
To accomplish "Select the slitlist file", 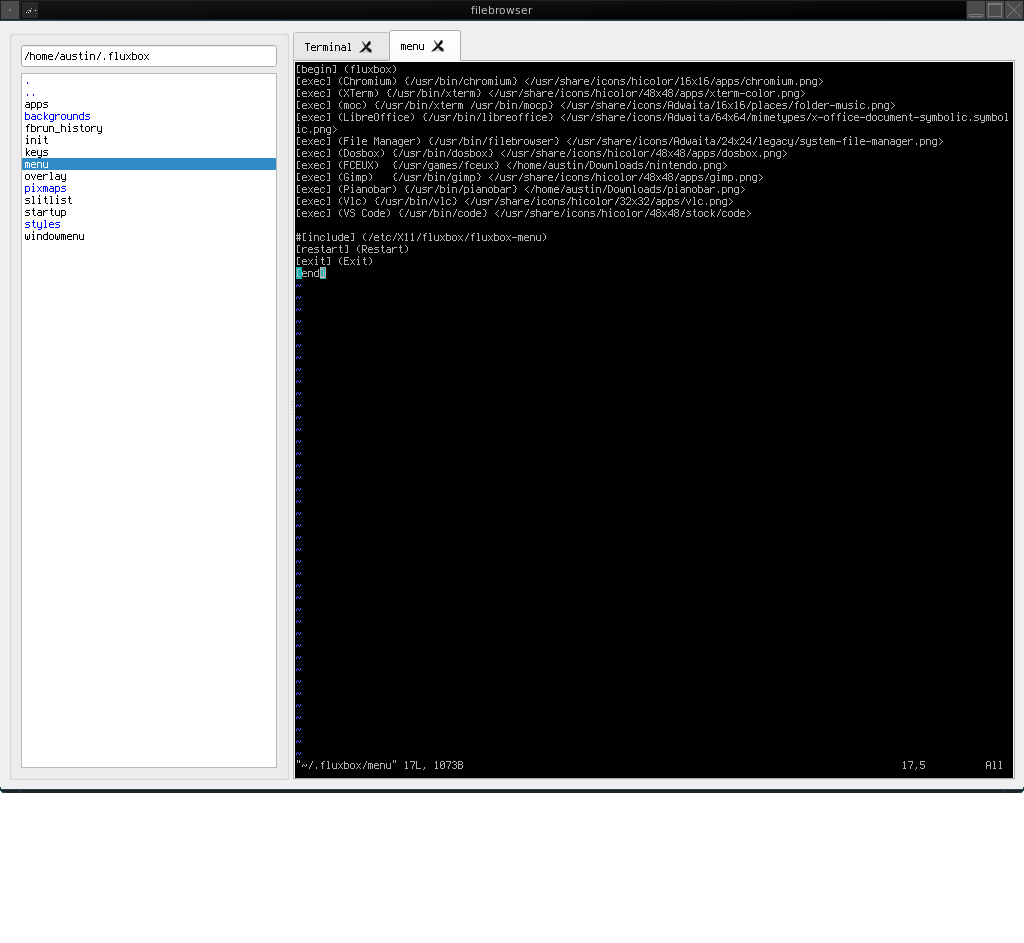I will click(x=44, y=200).
